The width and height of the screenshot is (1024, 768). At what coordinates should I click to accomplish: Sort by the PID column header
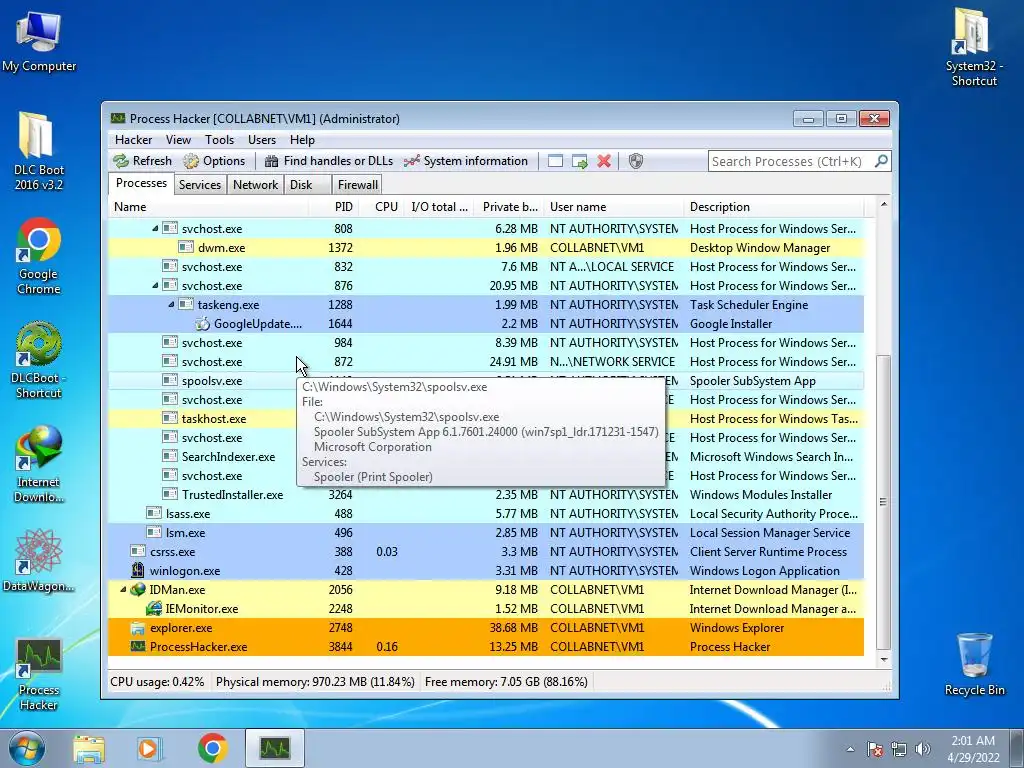tap(333, 207)
